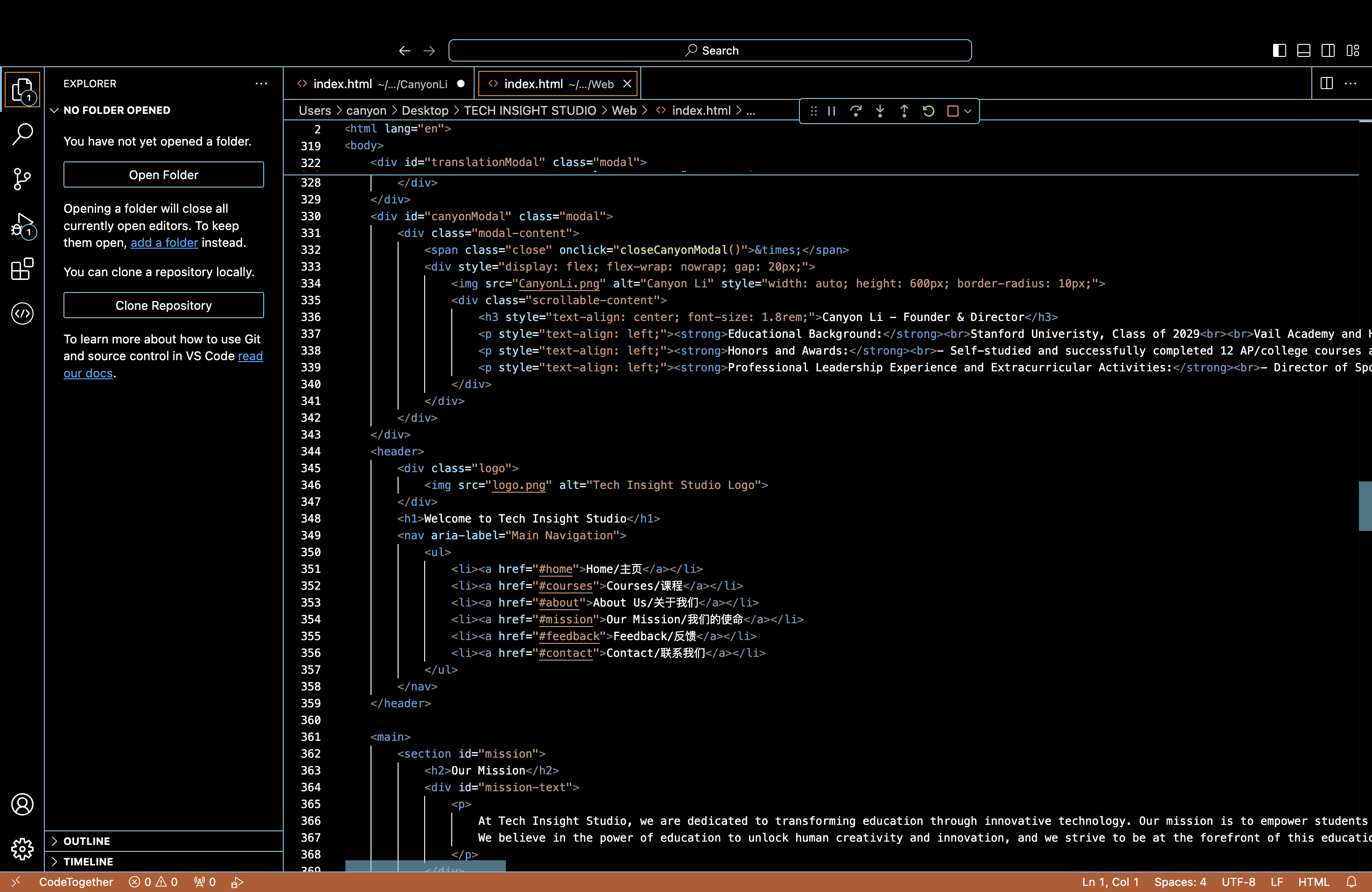Open Explorer Views and More Actions menu

[x=261, y=84]
